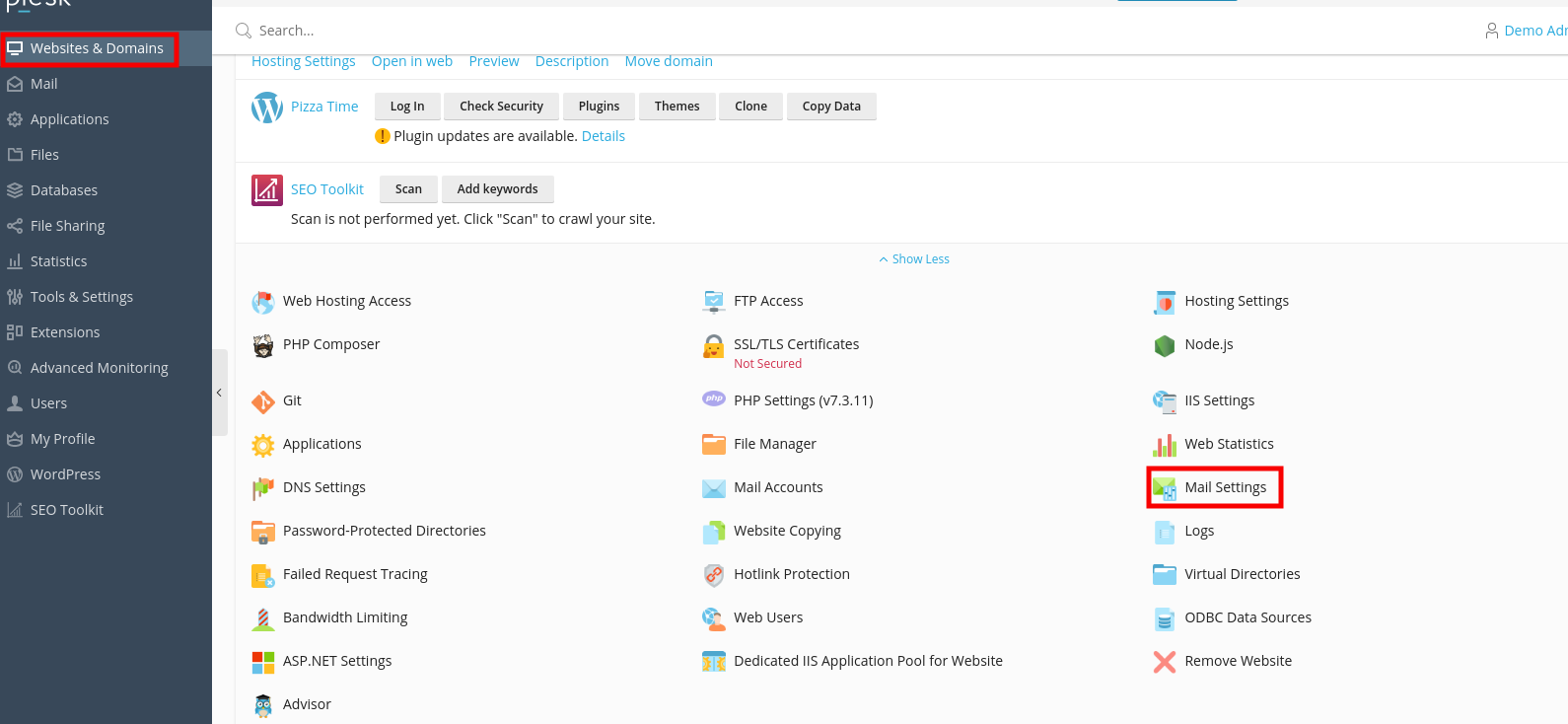Screen dimensions: 1568x724
Task: Open Databases in the sidebar
Action: point(106,190)
